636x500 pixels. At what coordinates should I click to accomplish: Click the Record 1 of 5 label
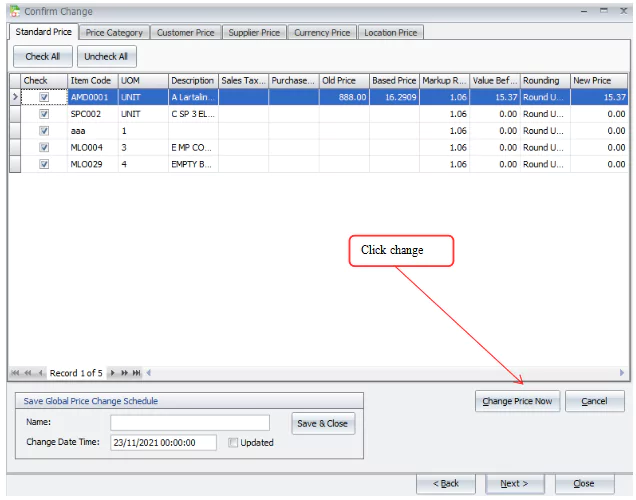click(x=76, y=373)
